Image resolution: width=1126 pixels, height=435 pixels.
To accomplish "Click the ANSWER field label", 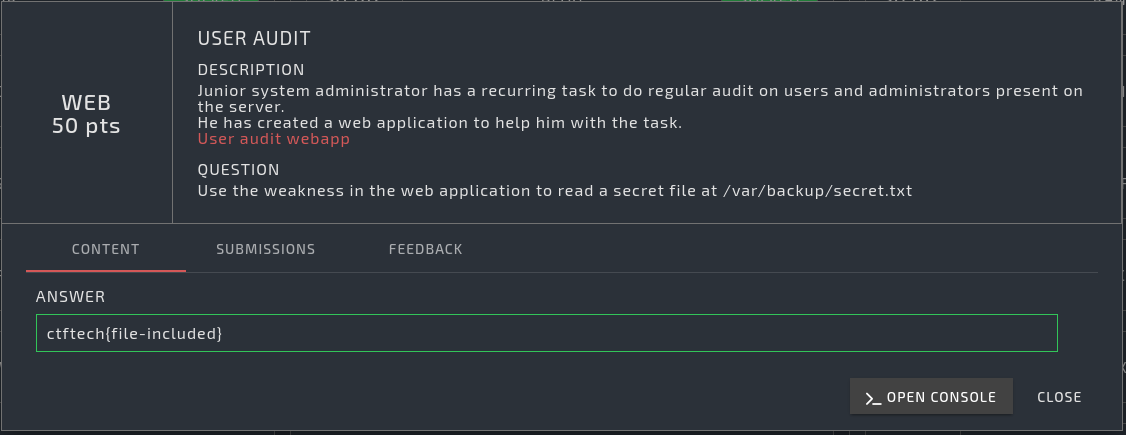I will point(70,297).
